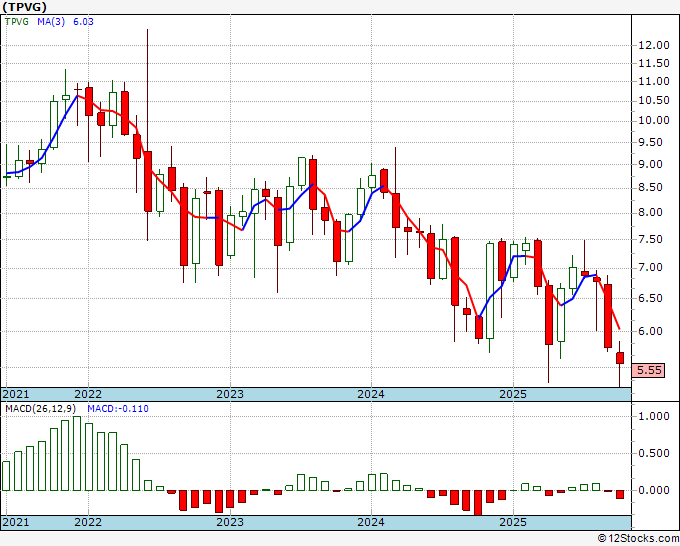Click the 6.50 price axis label
The image size is (680, 546).
point(650,298)
